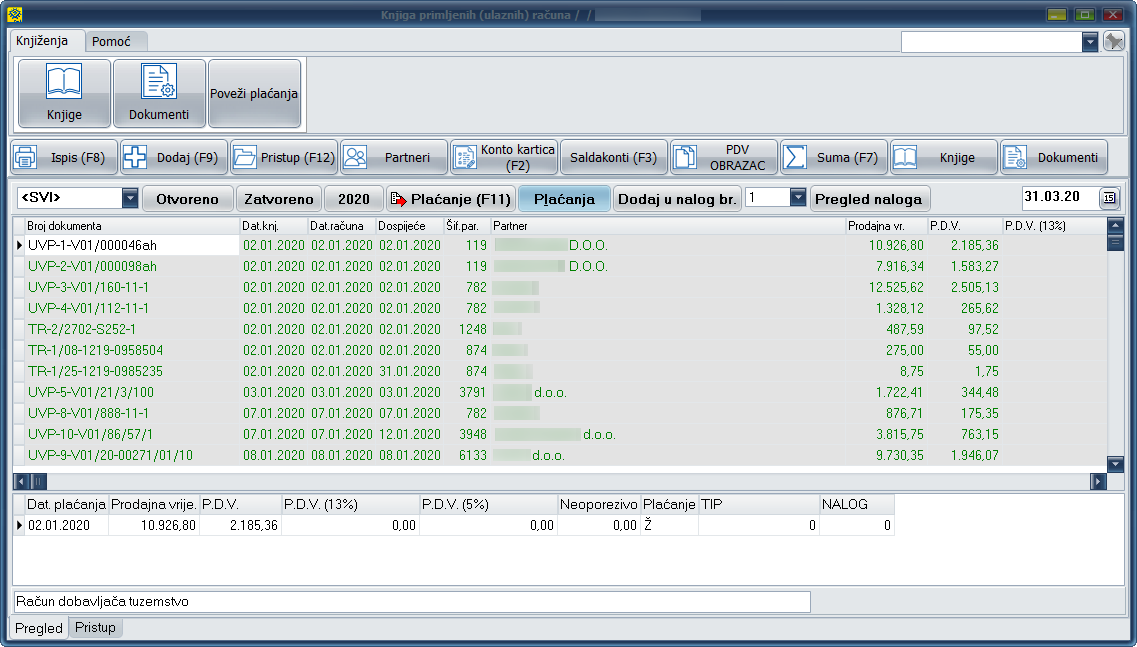This screenshot has height=647, width=1137.
Task: Open Knjige from the large ribbon icon
Action: 64,93
